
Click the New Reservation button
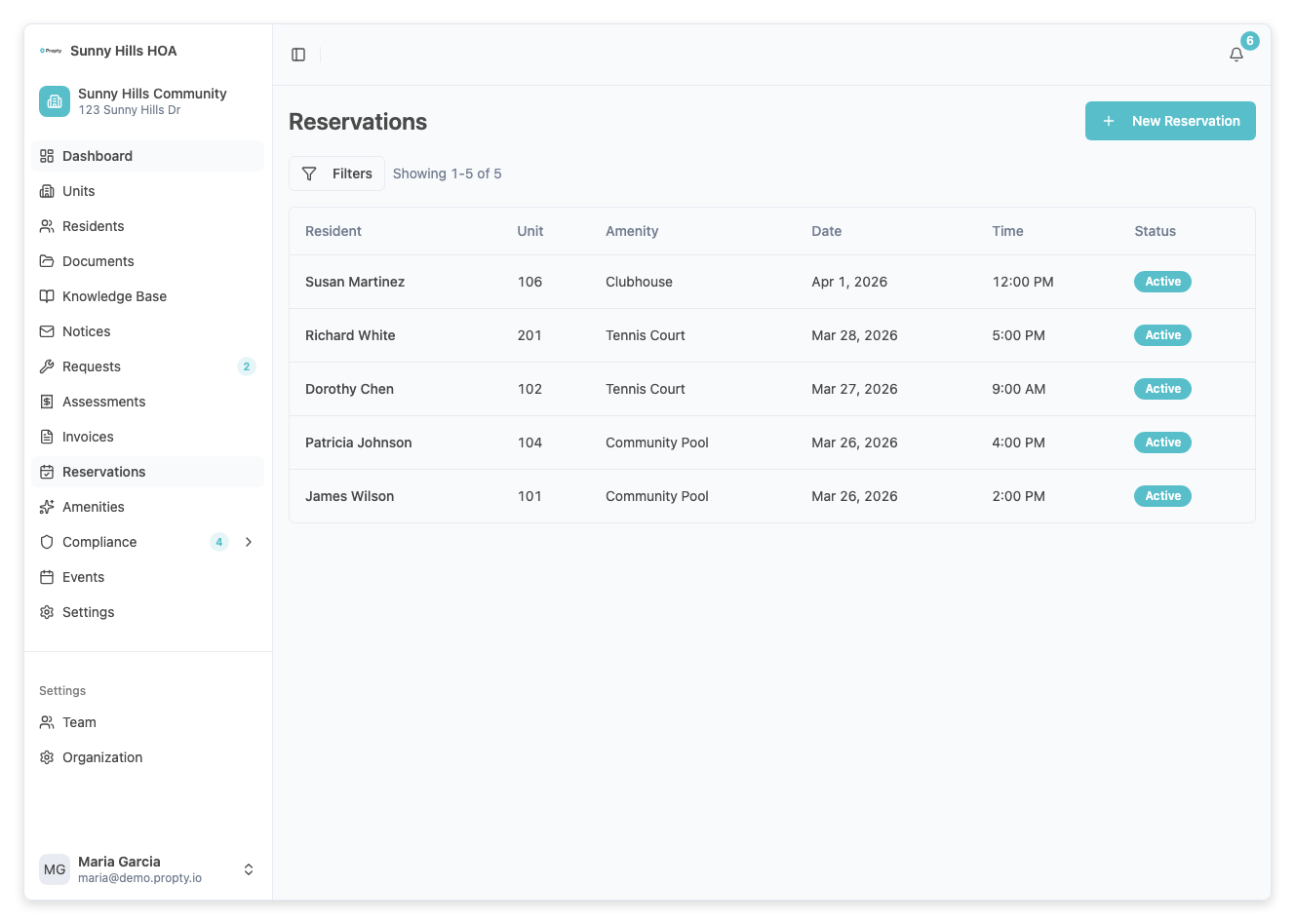pyautogui.click(x=1169, y=121)
